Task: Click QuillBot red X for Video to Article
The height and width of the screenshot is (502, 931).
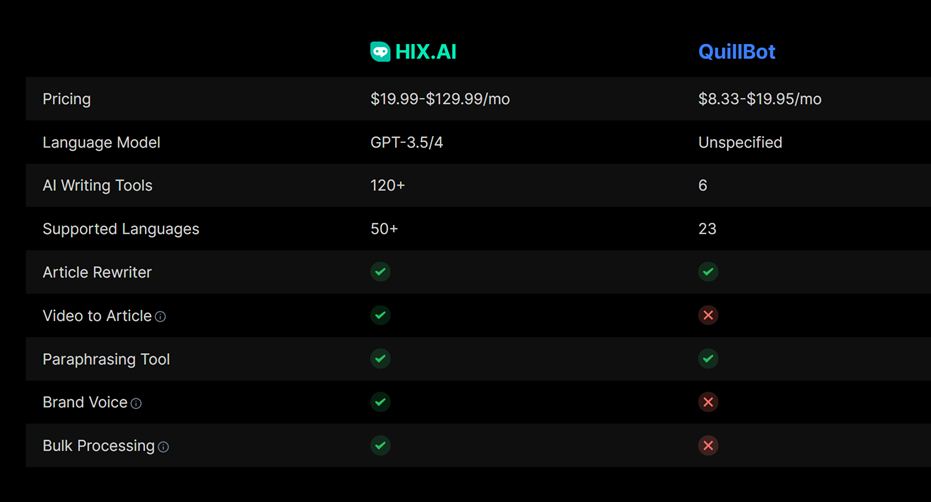Action: (708, 315)
